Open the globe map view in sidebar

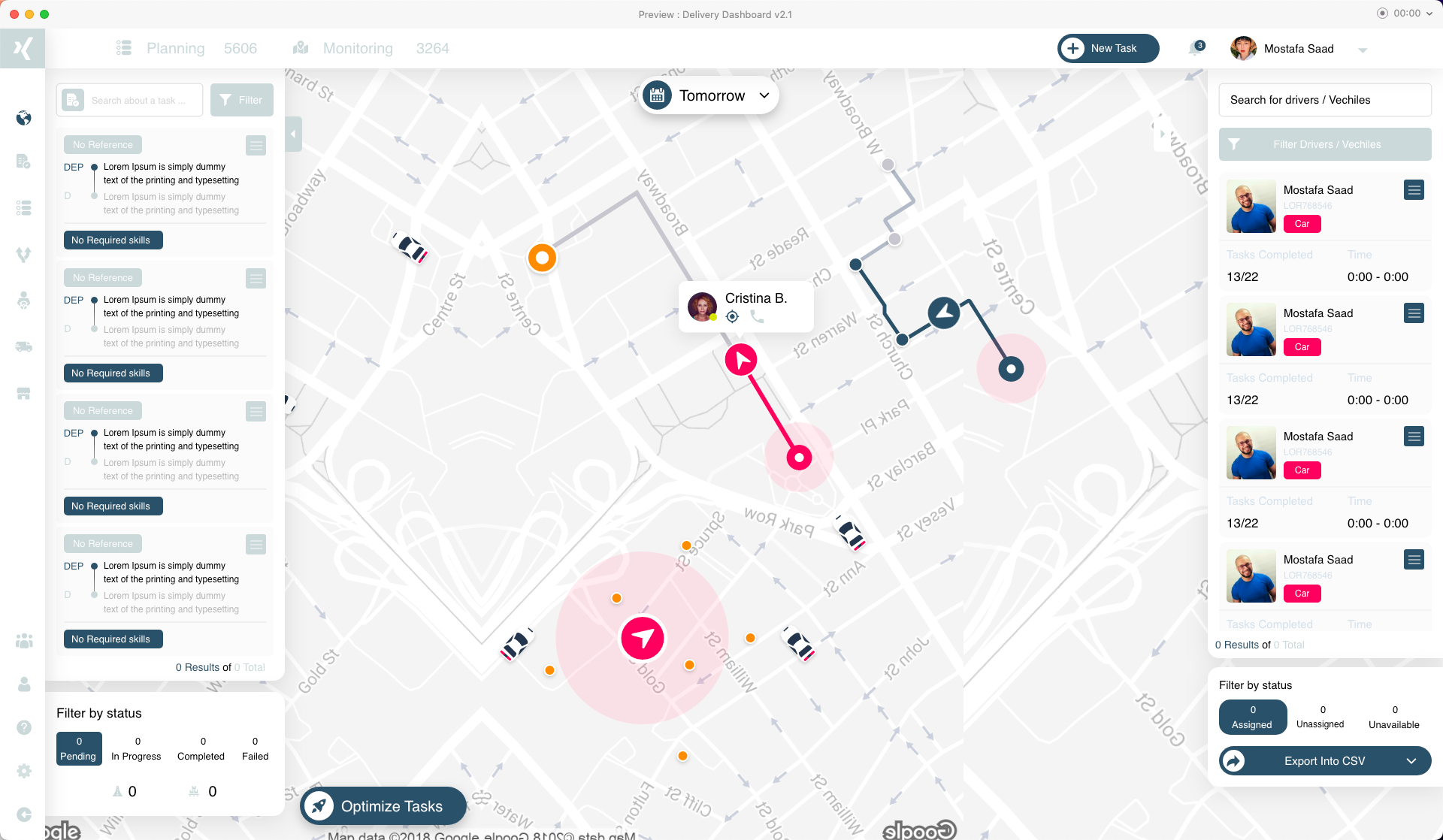coord(24,118)
